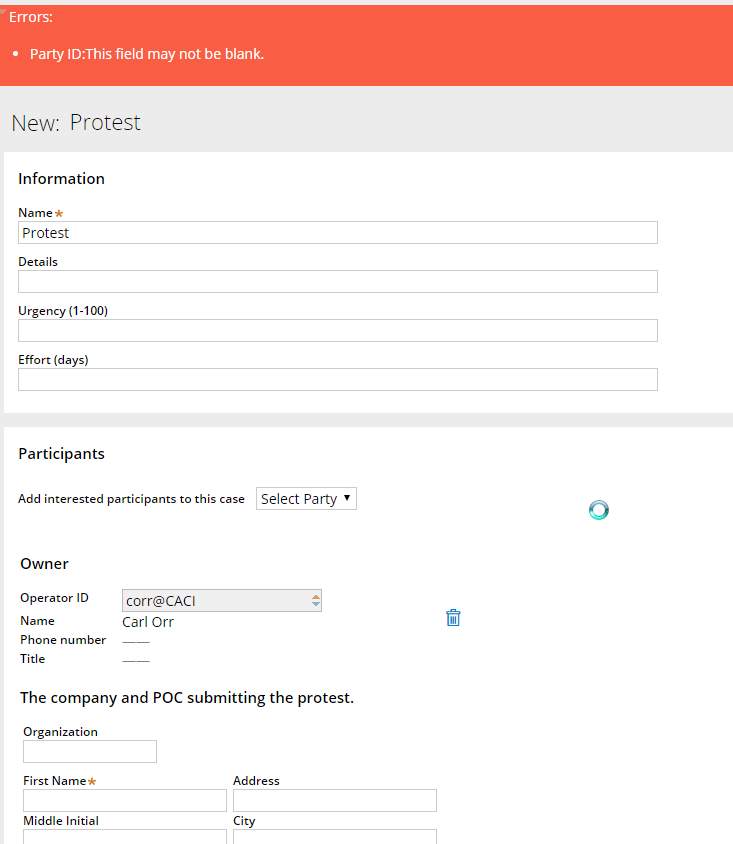
Task: Click the First Name input field
Action: [125, 801]
